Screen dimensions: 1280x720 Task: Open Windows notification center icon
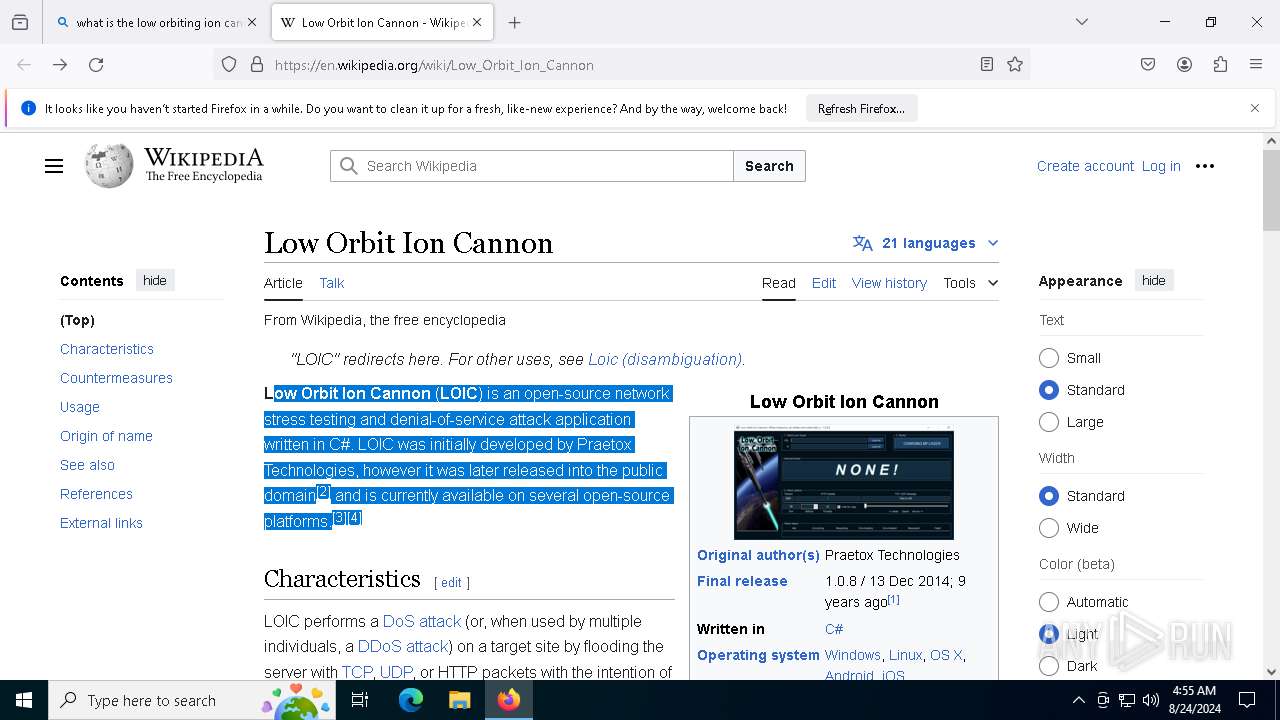pyautogui.click(x=1247, y=700)
